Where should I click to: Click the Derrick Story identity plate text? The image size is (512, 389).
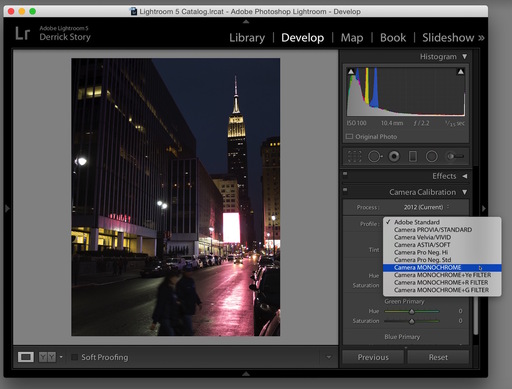65,37
